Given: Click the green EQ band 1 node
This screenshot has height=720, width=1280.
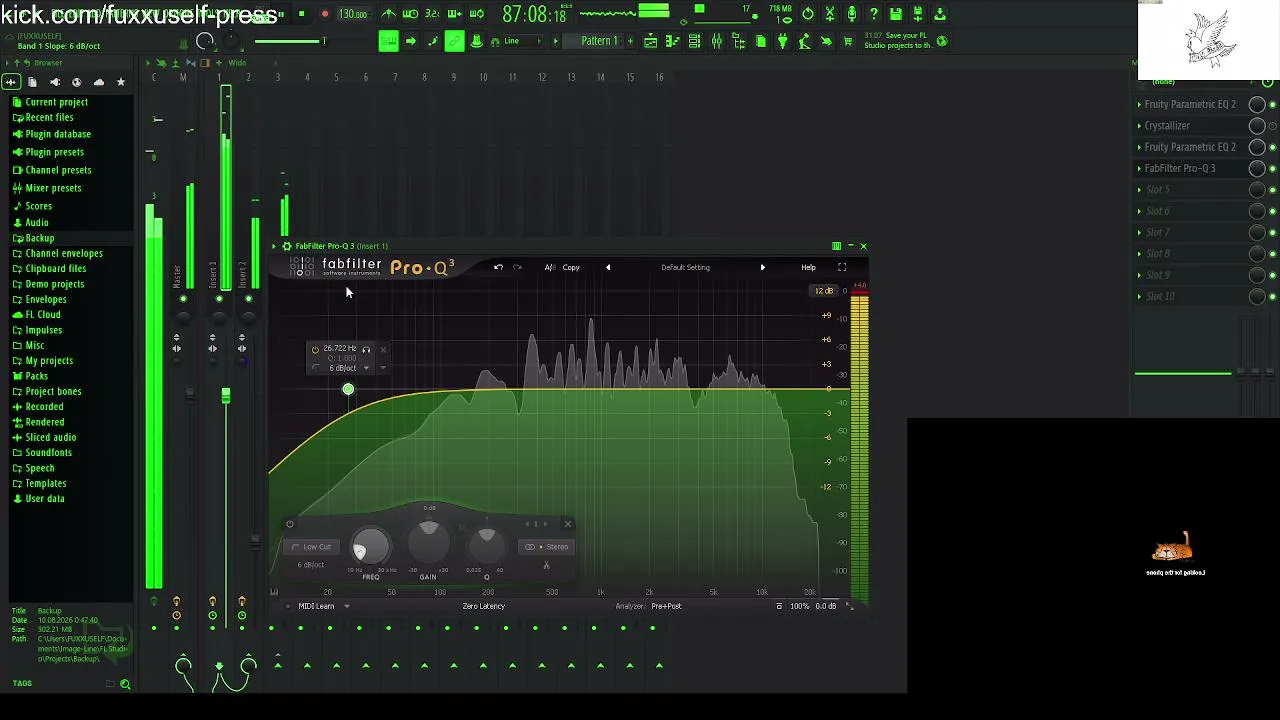Looking at the screenshot, I should tap(348, 389).
